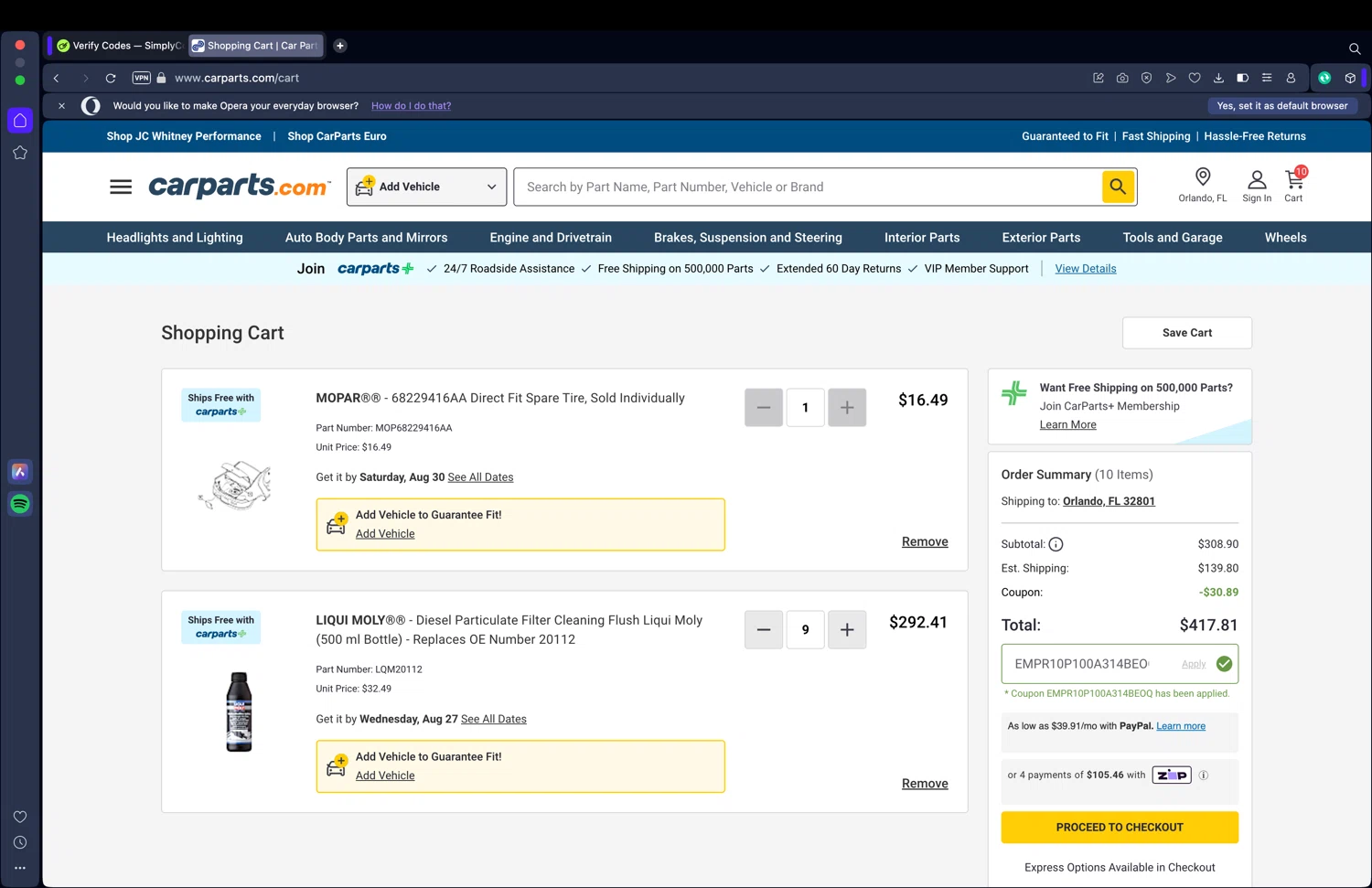
Task: Click Yes, set it as default browser
Action: coord(1282,106)
